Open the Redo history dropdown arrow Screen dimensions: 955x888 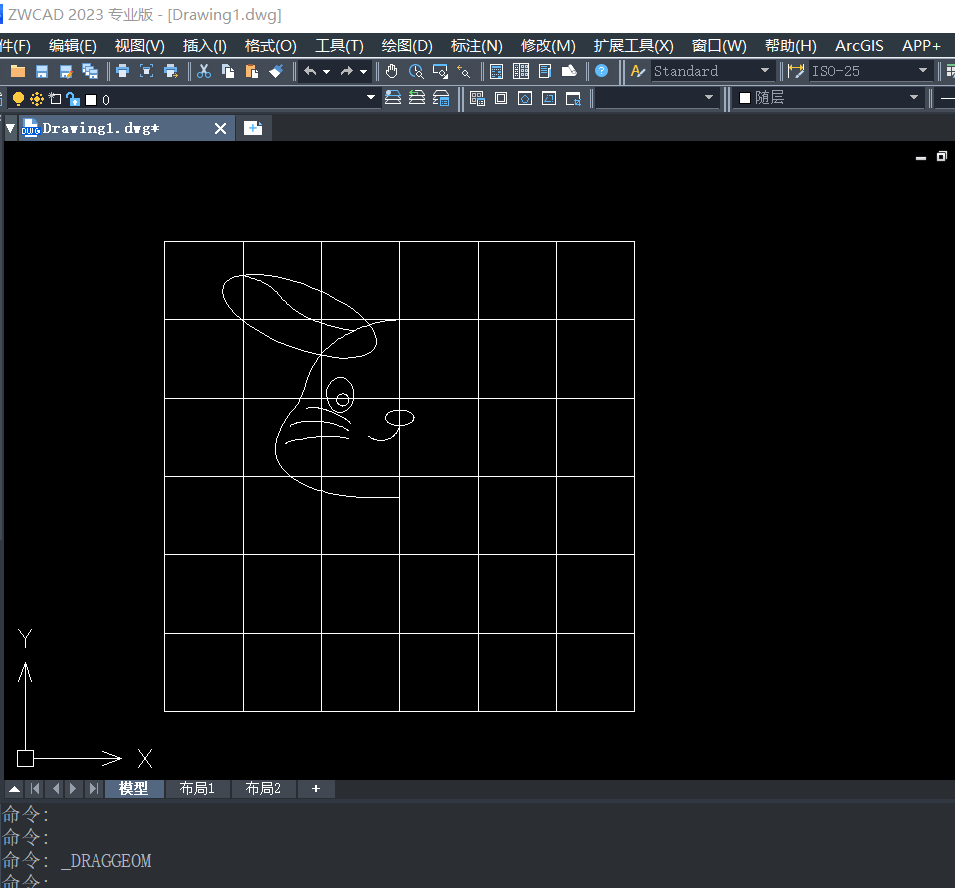pyautogui.click(x=364, y=72)
